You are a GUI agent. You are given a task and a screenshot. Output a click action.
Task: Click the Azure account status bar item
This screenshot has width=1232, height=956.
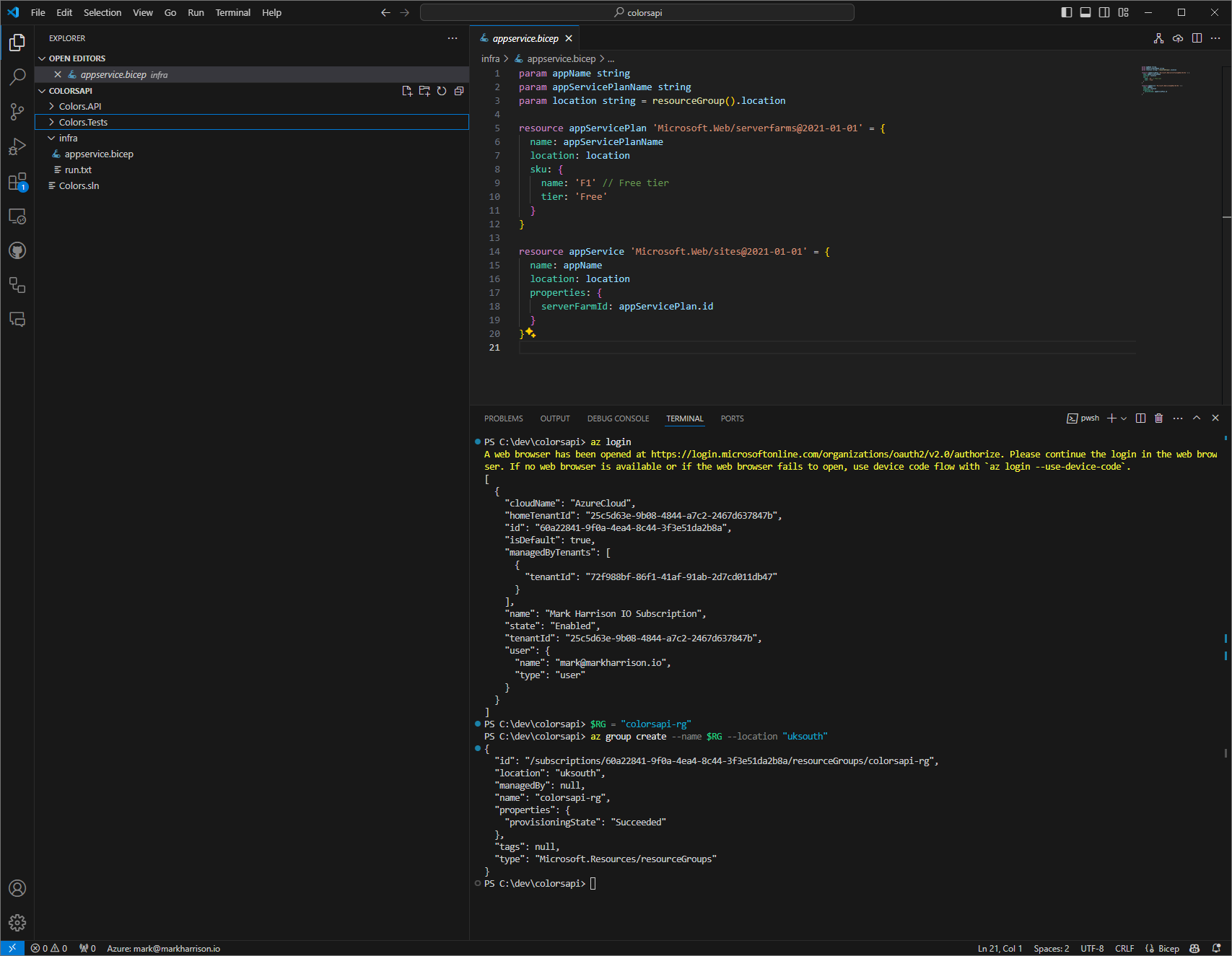point(163,949)
